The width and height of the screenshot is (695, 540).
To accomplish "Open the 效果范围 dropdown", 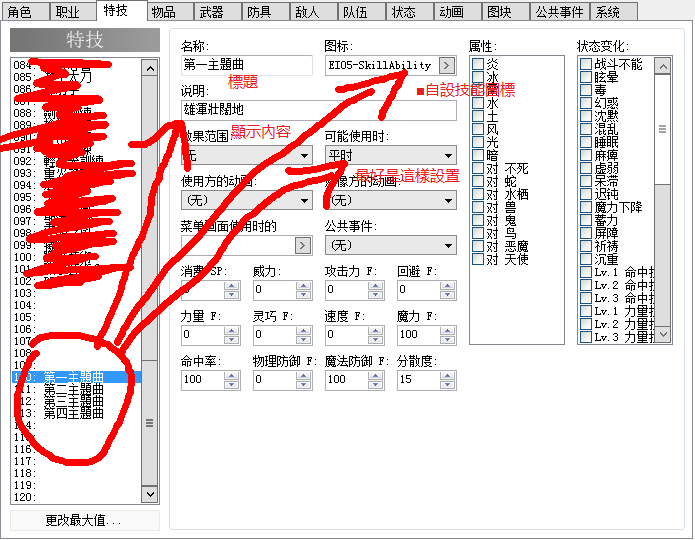I will pyautogui.click(x=247, y=156).
